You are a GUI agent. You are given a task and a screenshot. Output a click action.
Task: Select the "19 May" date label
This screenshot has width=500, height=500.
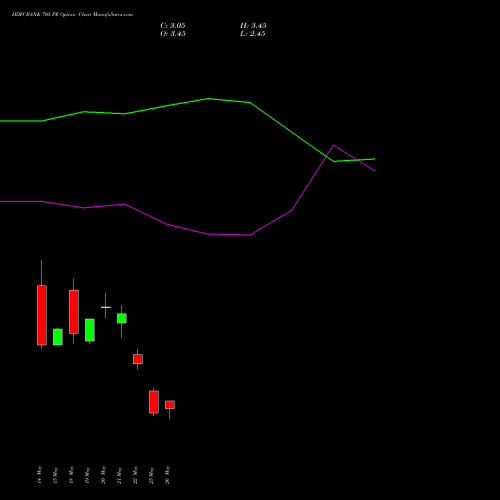87,475
